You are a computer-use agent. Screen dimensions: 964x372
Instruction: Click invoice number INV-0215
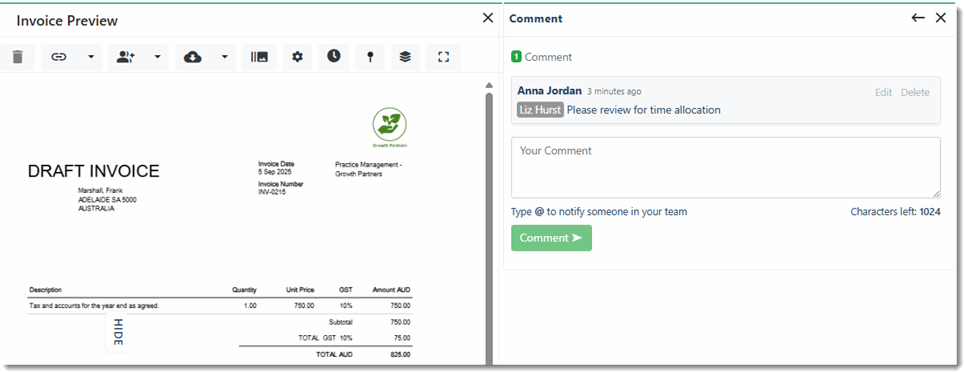click(x=272, y=192)
